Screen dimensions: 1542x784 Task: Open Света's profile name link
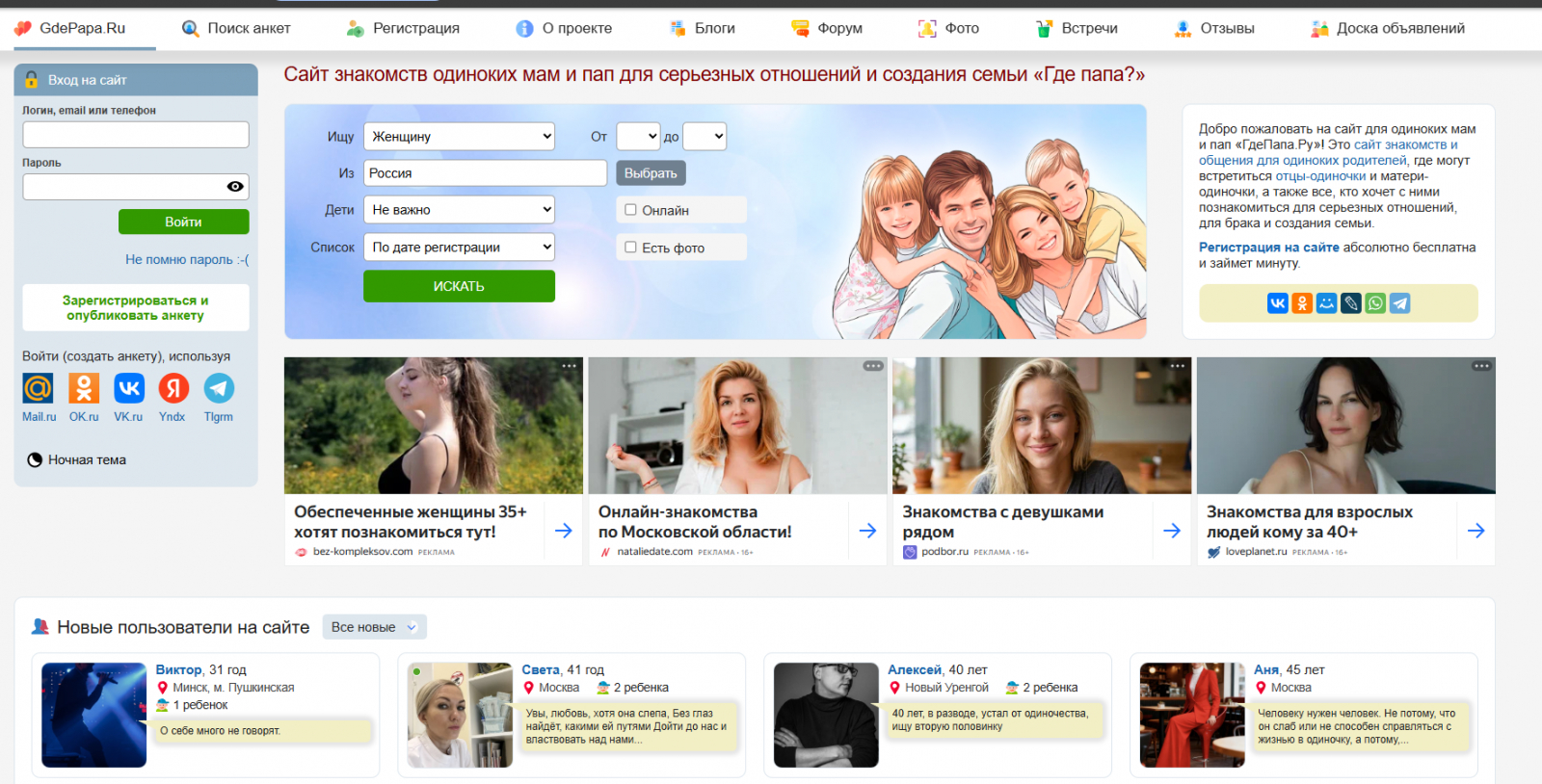[541, 670]
